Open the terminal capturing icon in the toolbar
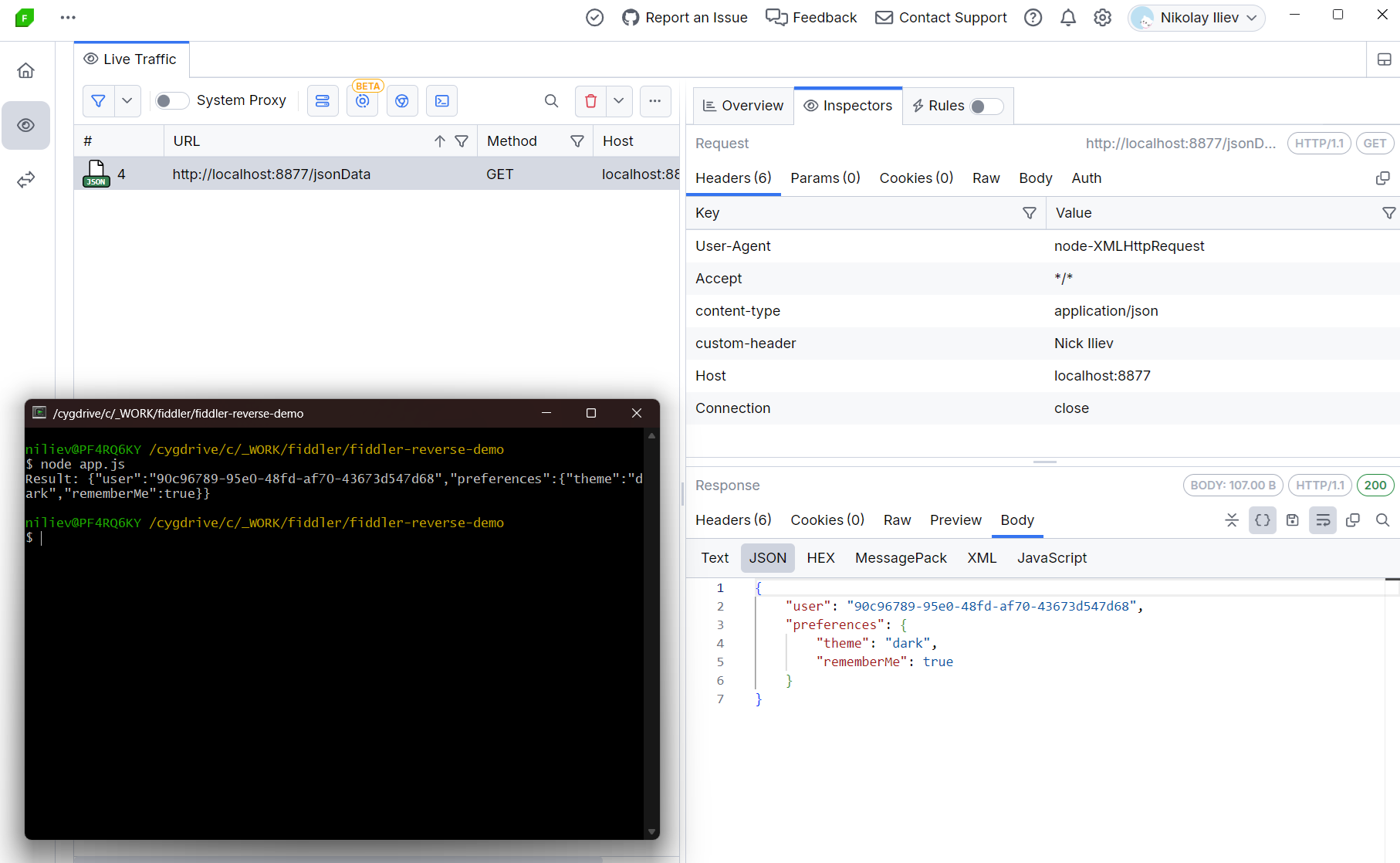 (x=442, y=100)
